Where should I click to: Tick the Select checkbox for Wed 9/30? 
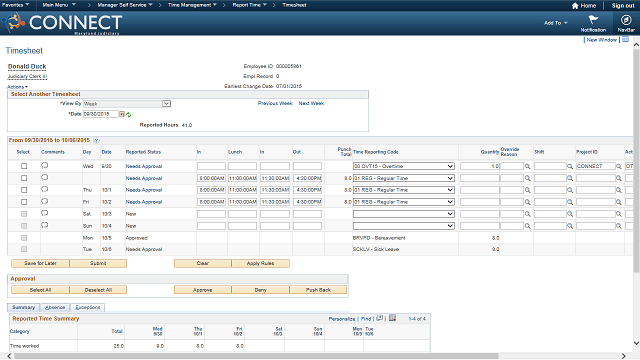[x=24, y=166]
